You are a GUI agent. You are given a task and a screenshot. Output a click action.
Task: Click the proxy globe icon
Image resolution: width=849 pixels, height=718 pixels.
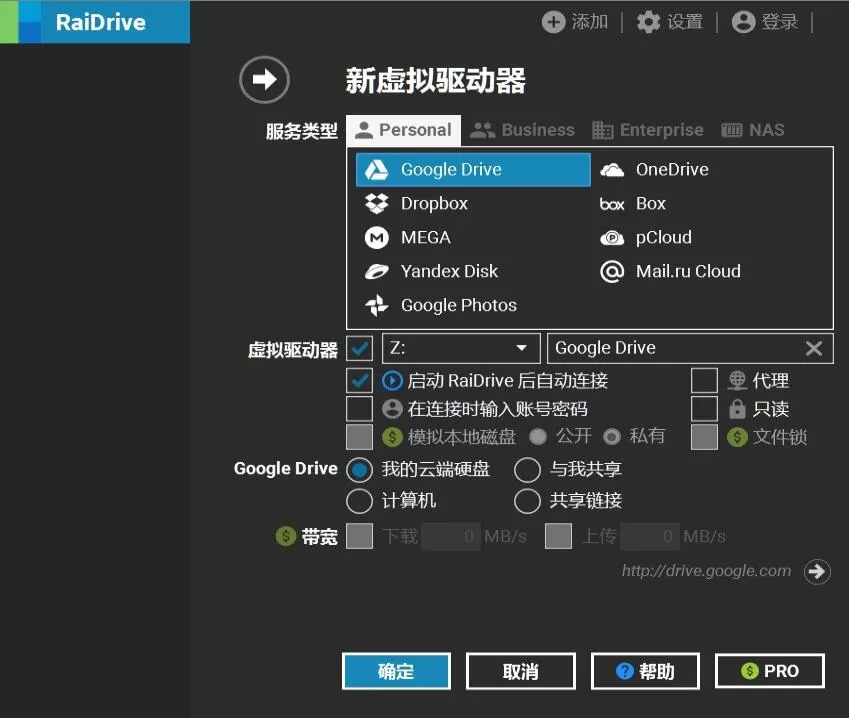(x=737, y=381)
